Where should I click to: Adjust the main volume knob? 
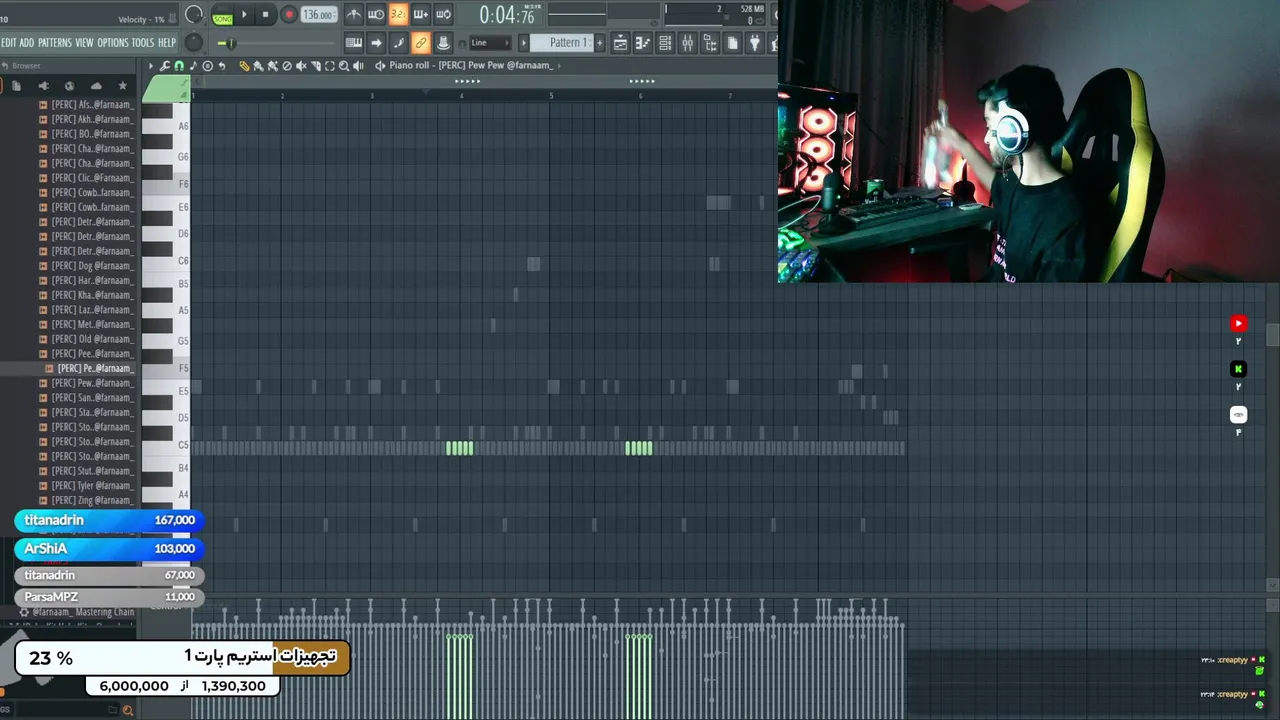[193, 14]
